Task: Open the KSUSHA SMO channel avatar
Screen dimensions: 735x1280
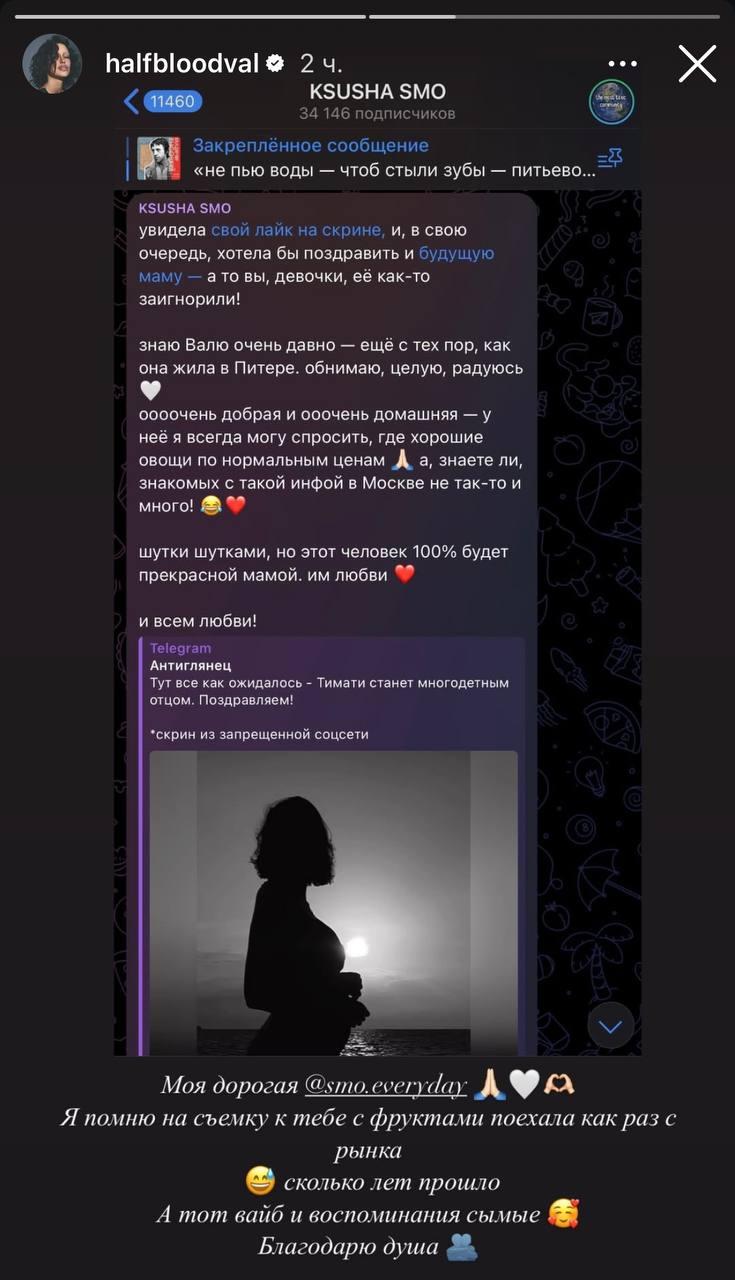Action: coord(611,102)
